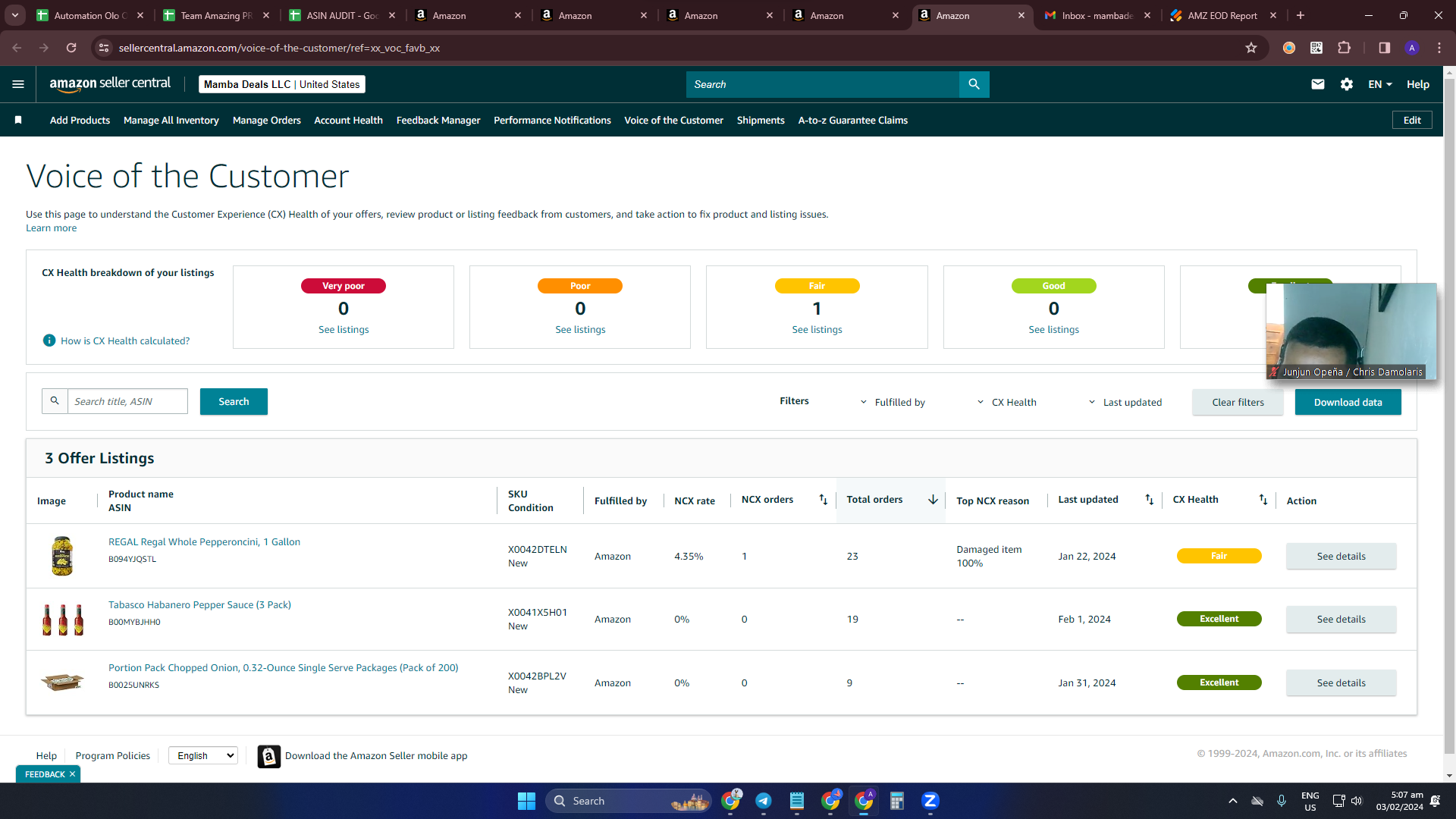The image size is (1456, 819).
Task: Open the Amazon Seller mobile app icon
Action: coord(269,756)
